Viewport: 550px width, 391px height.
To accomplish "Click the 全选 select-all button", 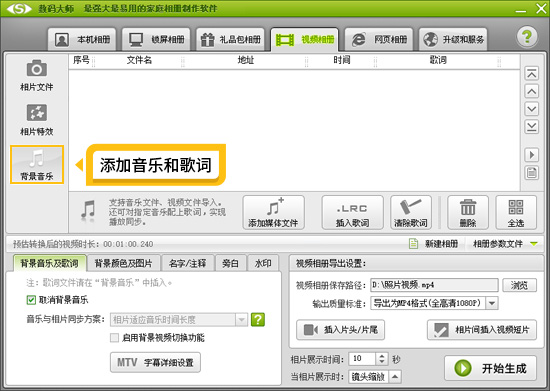I will (x=516, y=213).
